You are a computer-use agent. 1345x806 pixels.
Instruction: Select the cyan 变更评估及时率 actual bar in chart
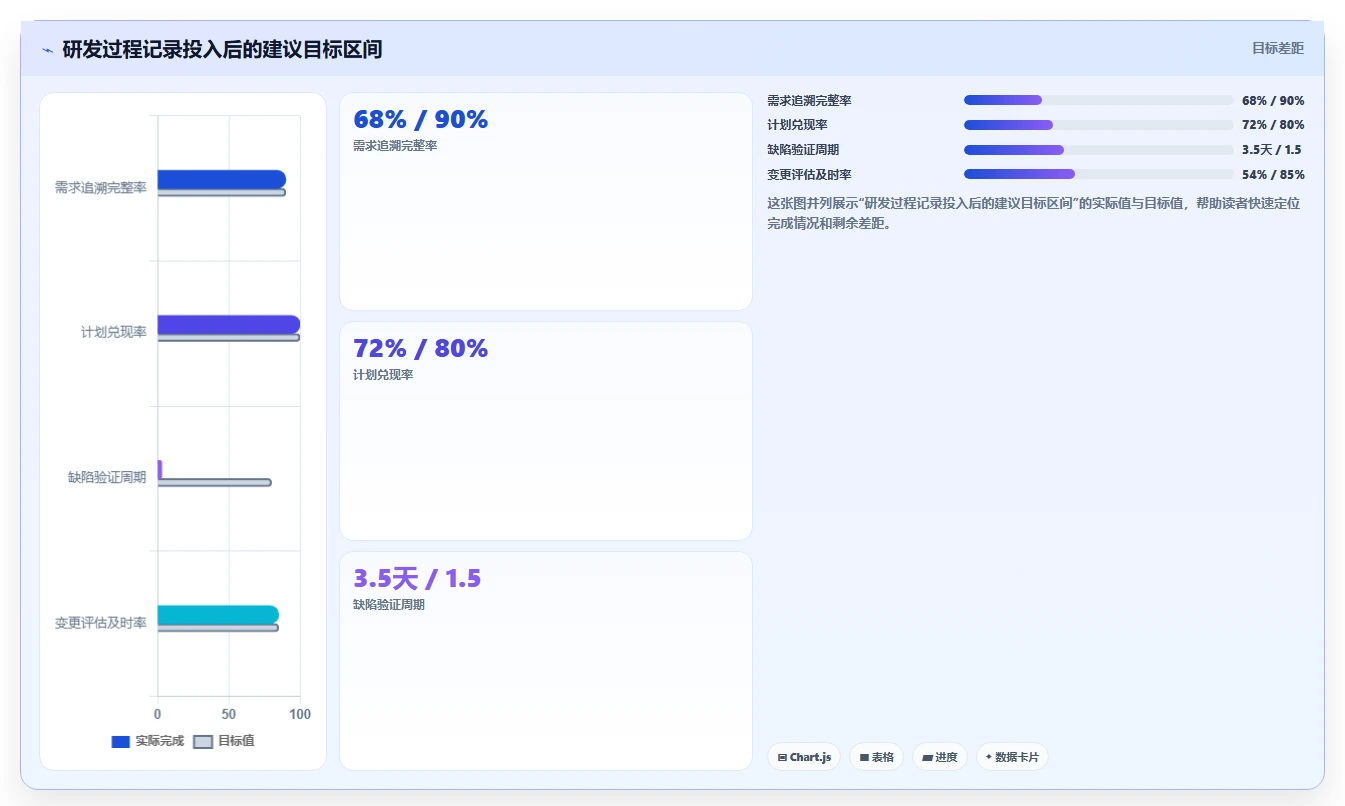click(218, 614)
